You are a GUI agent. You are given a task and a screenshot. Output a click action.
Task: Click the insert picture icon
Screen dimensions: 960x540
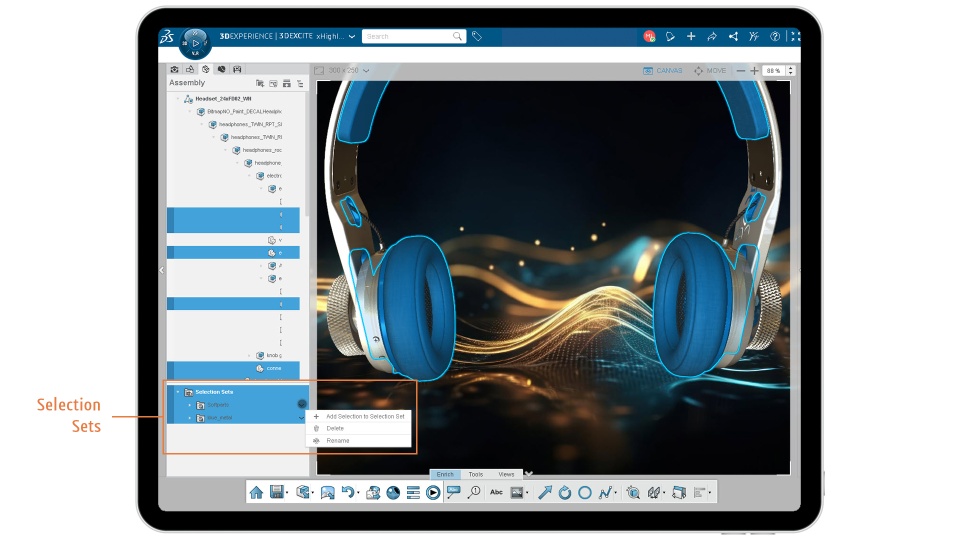pos(517,493)
